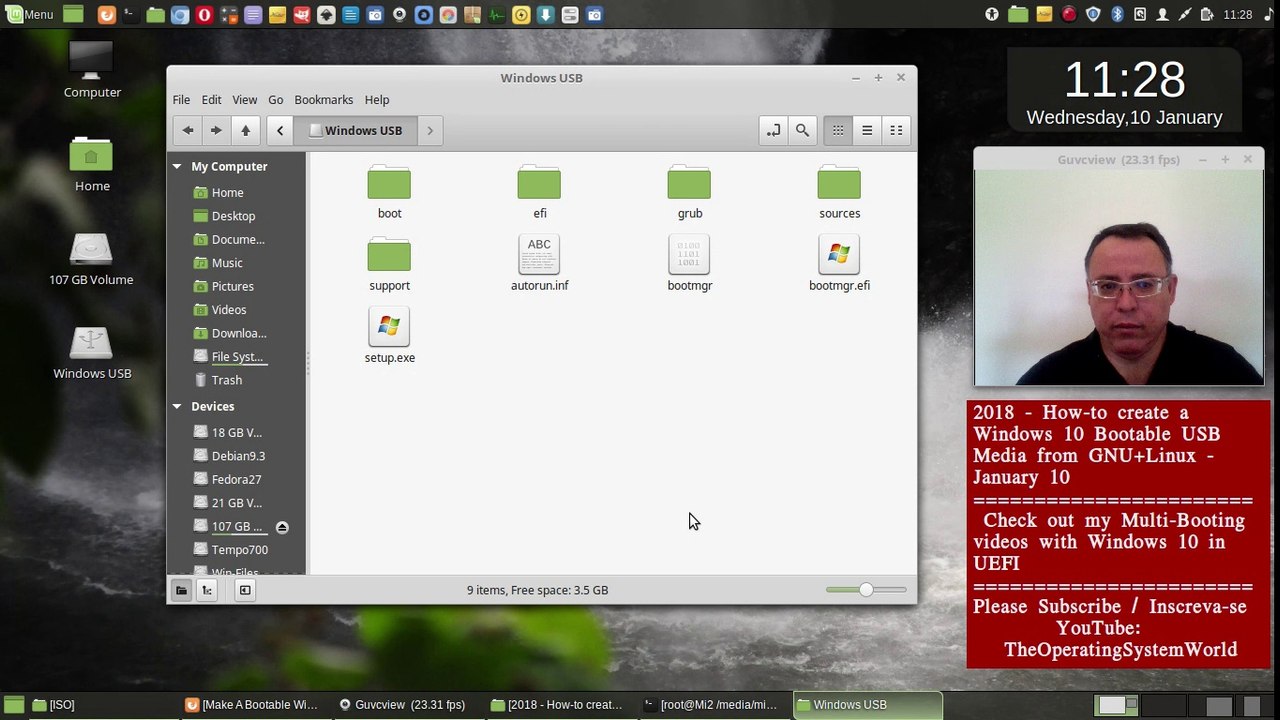The height and width of the screenshot is (720, 1280).
Task: Click red record tray icon
Action: pos(1069,14)
